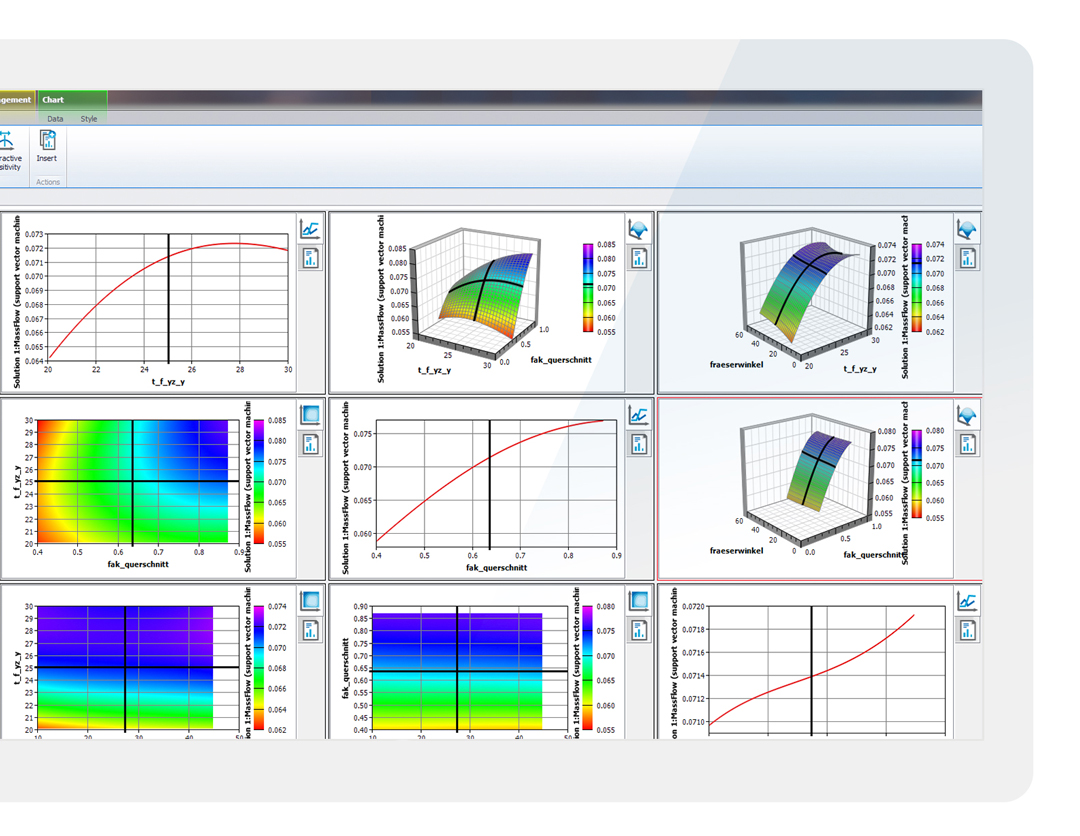Switch to the Style sub-tab
This screenshot has width=1080, height=836.
click(x=89, y=119)
